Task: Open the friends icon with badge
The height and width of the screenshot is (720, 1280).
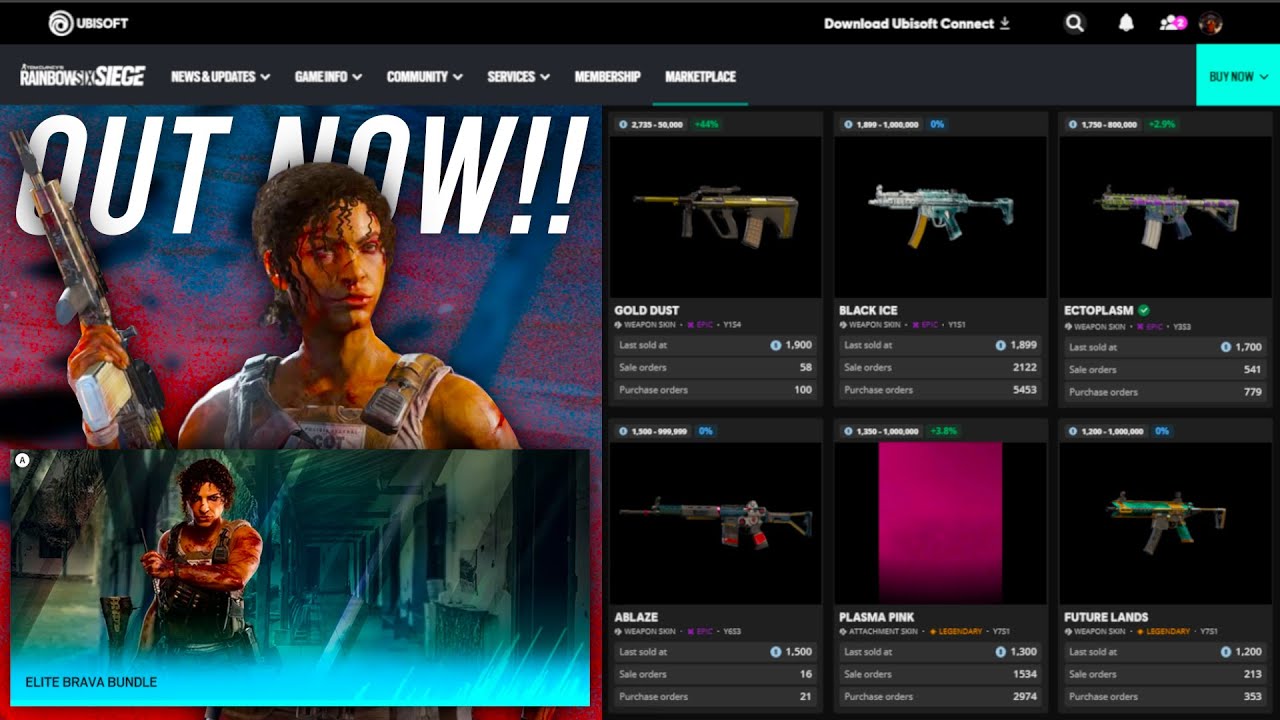Action: click(x=1172, y=23)
